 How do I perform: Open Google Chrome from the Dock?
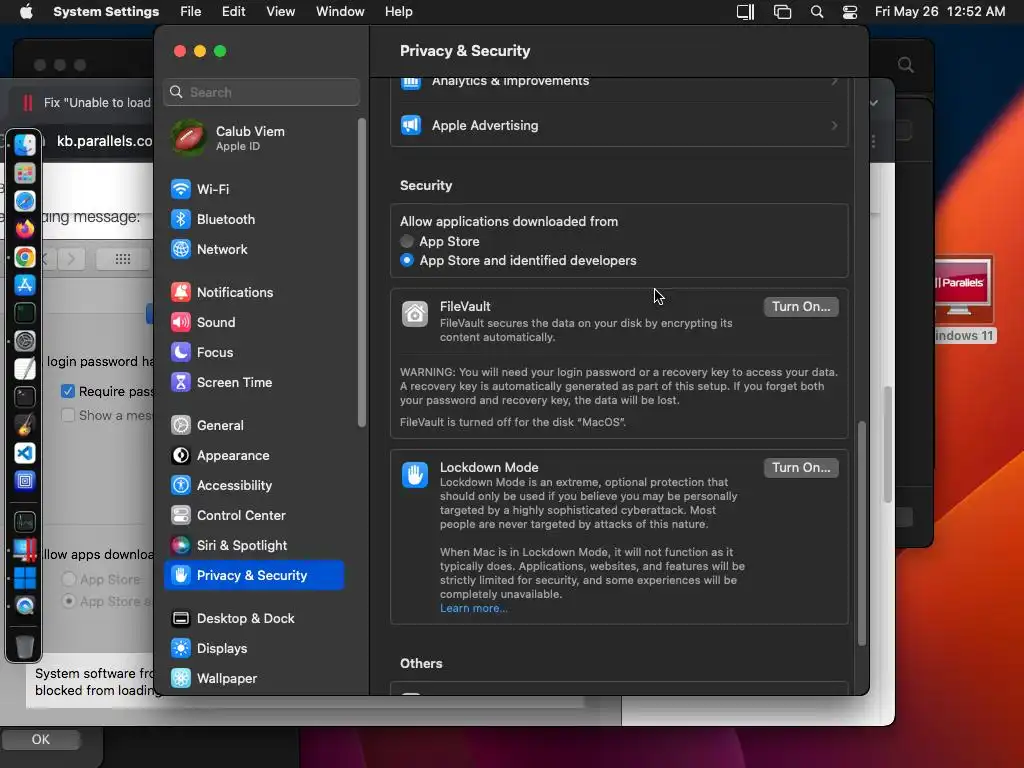click(x=25, y=257)
